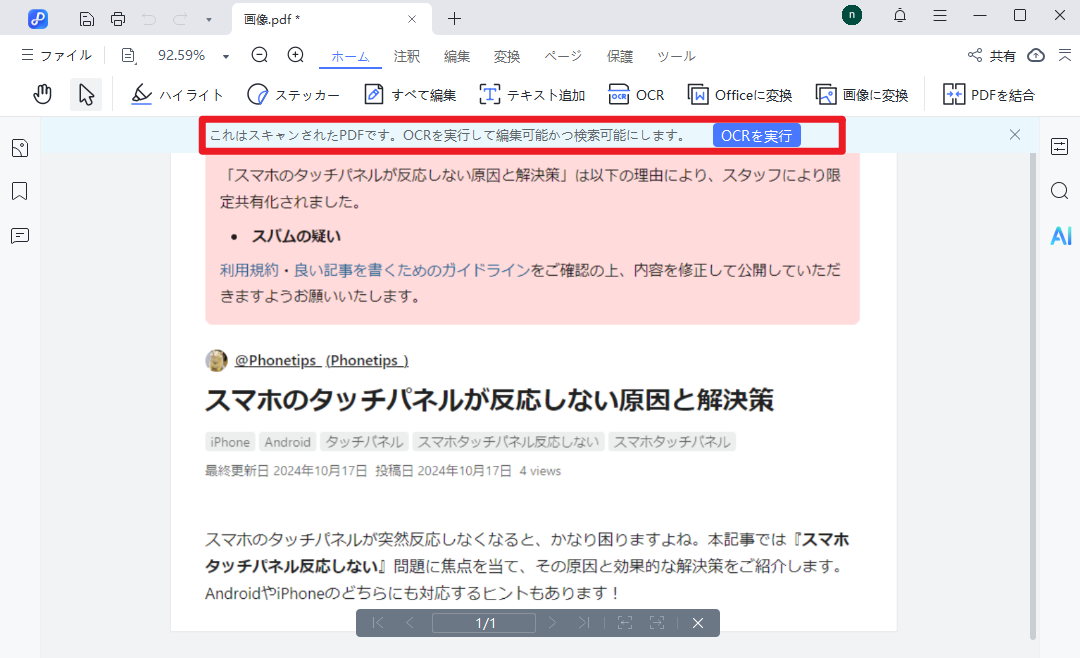This screenshot has width=1080, height=658.
Task: Click the iPhone tag
Action: point(230,442)
